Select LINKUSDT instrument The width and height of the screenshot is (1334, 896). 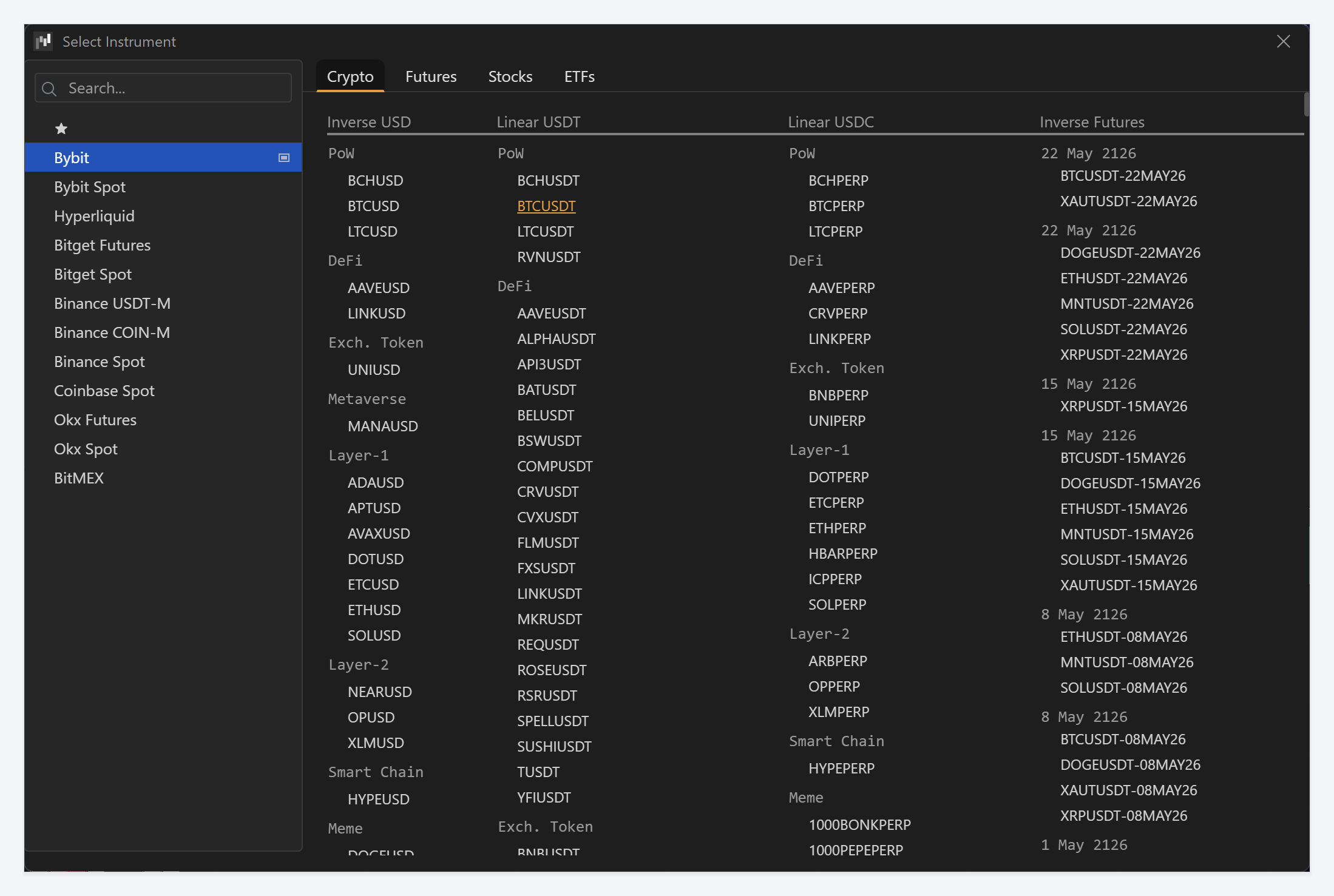click(549, 594)
